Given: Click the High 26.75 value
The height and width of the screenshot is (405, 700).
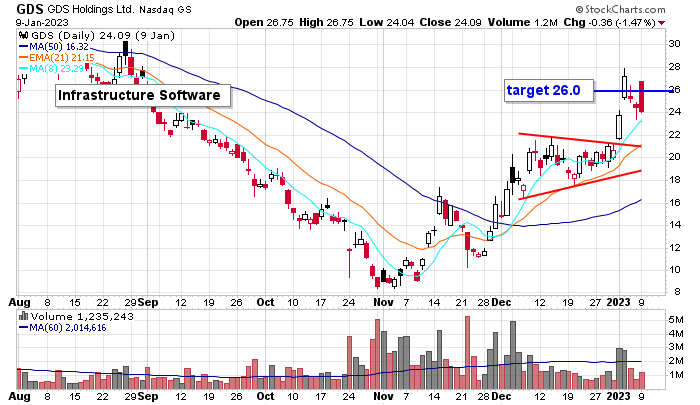Looking at the screenshot, I should (326, 22).
